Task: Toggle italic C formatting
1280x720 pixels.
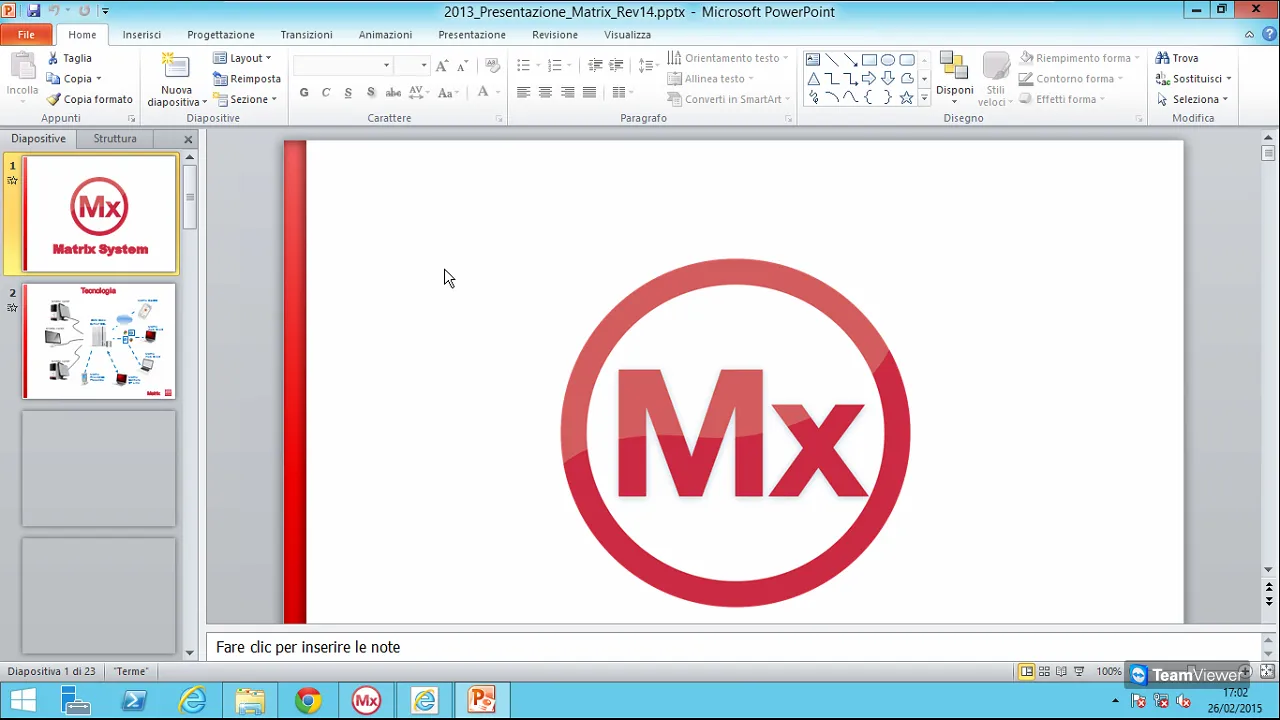Action: pyautogui.click(x=326, y=93)
